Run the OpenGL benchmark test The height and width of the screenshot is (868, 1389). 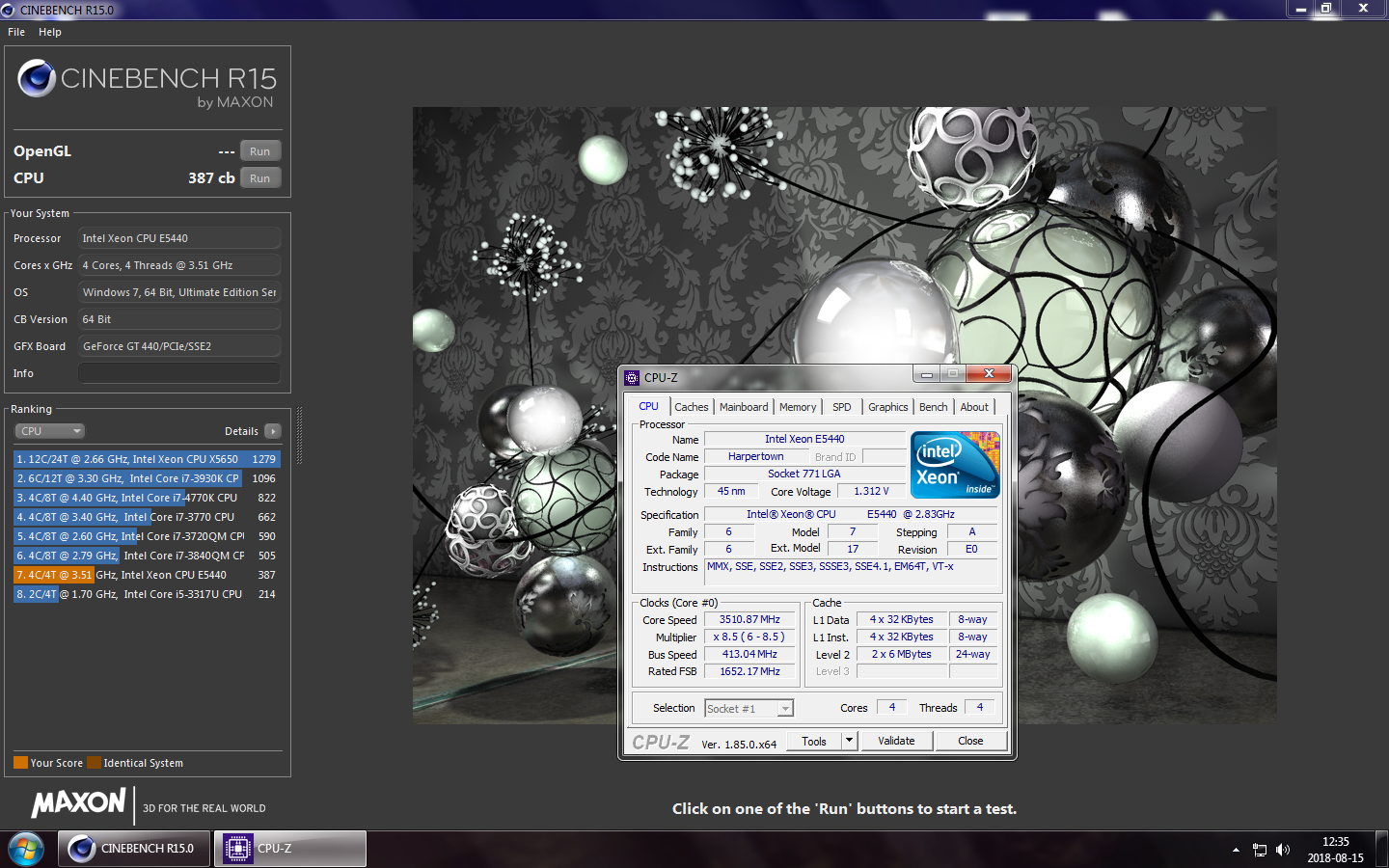(260, 151)
